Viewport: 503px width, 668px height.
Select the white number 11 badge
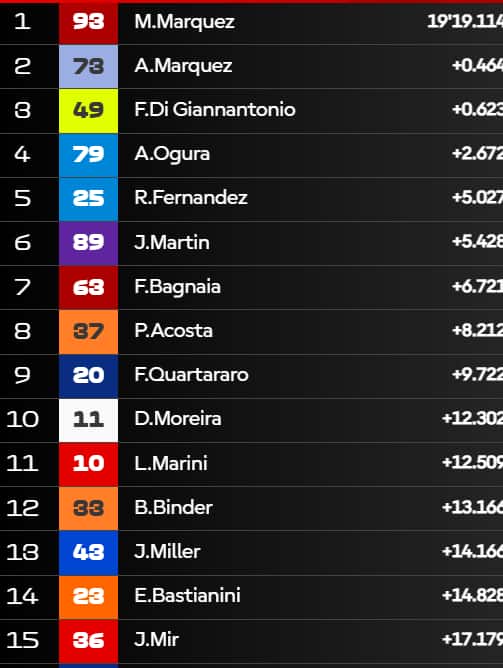(88, 420)
